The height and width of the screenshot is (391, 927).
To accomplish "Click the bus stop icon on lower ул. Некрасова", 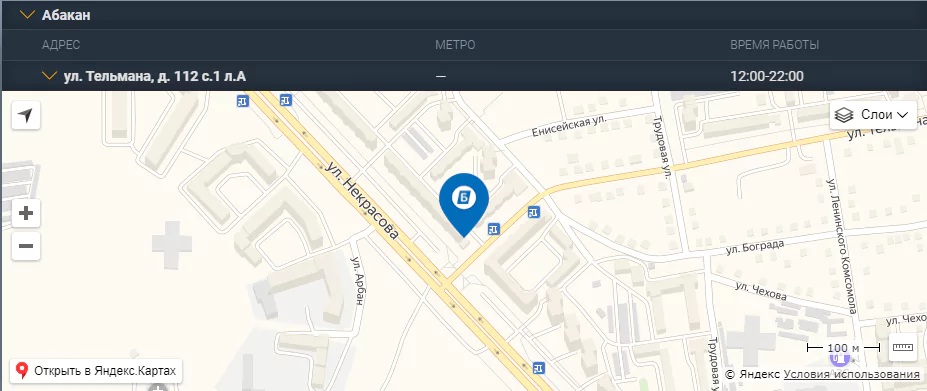I will pyautogui.click(x=538, y=368).
